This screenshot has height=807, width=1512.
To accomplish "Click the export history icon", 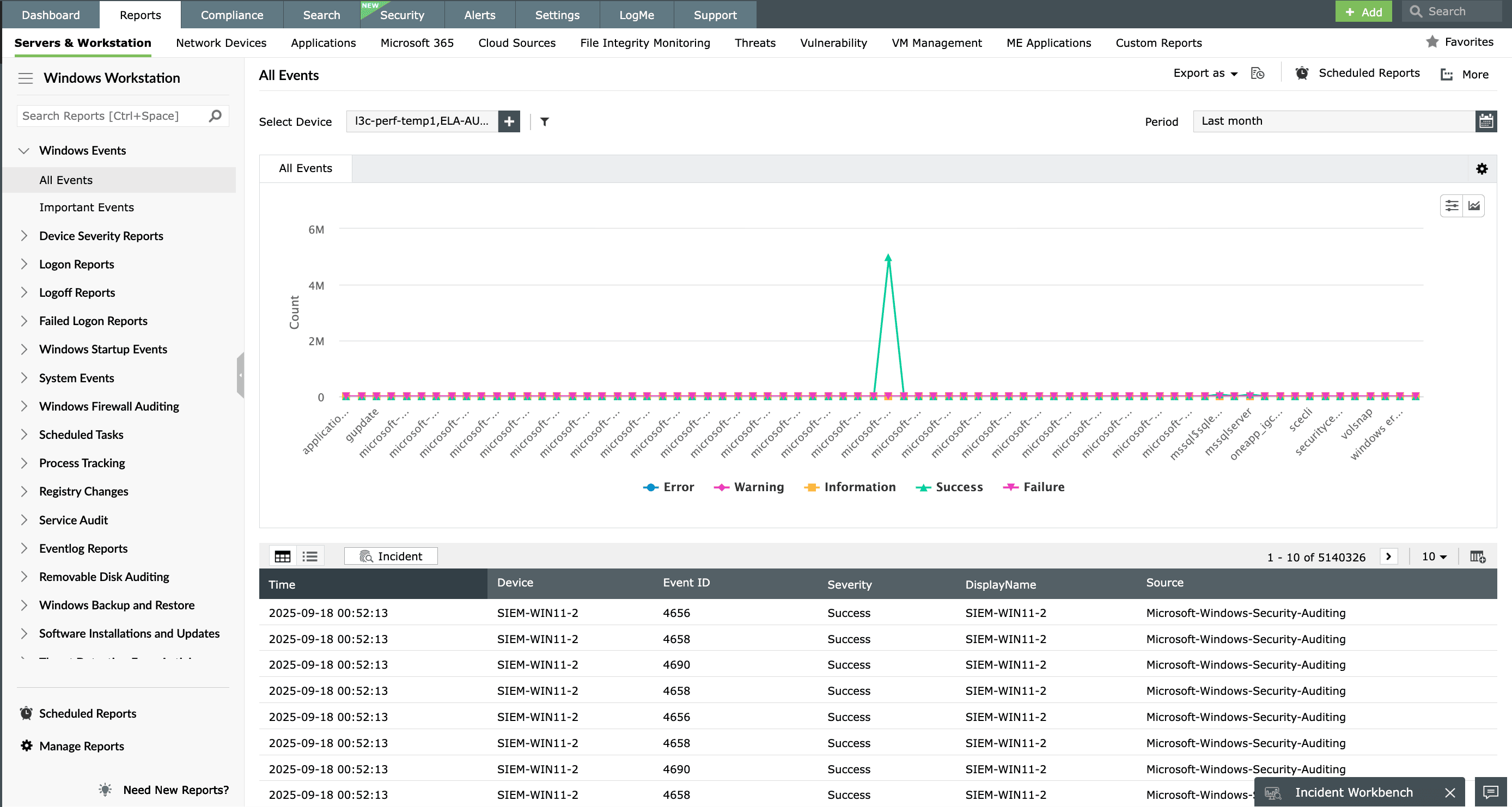I will pyautogui.click(x=1258, y=74).
